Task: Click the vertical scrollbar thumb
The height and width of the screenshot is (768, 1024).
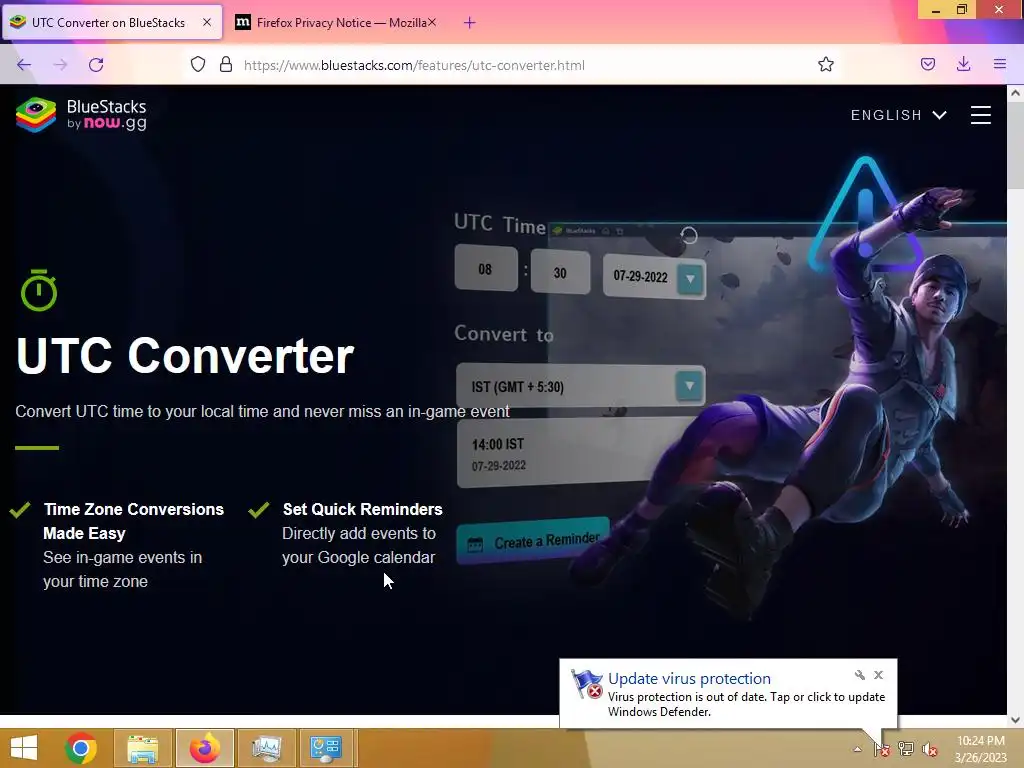Action: pyautogui.click(x=1016, y=147)
